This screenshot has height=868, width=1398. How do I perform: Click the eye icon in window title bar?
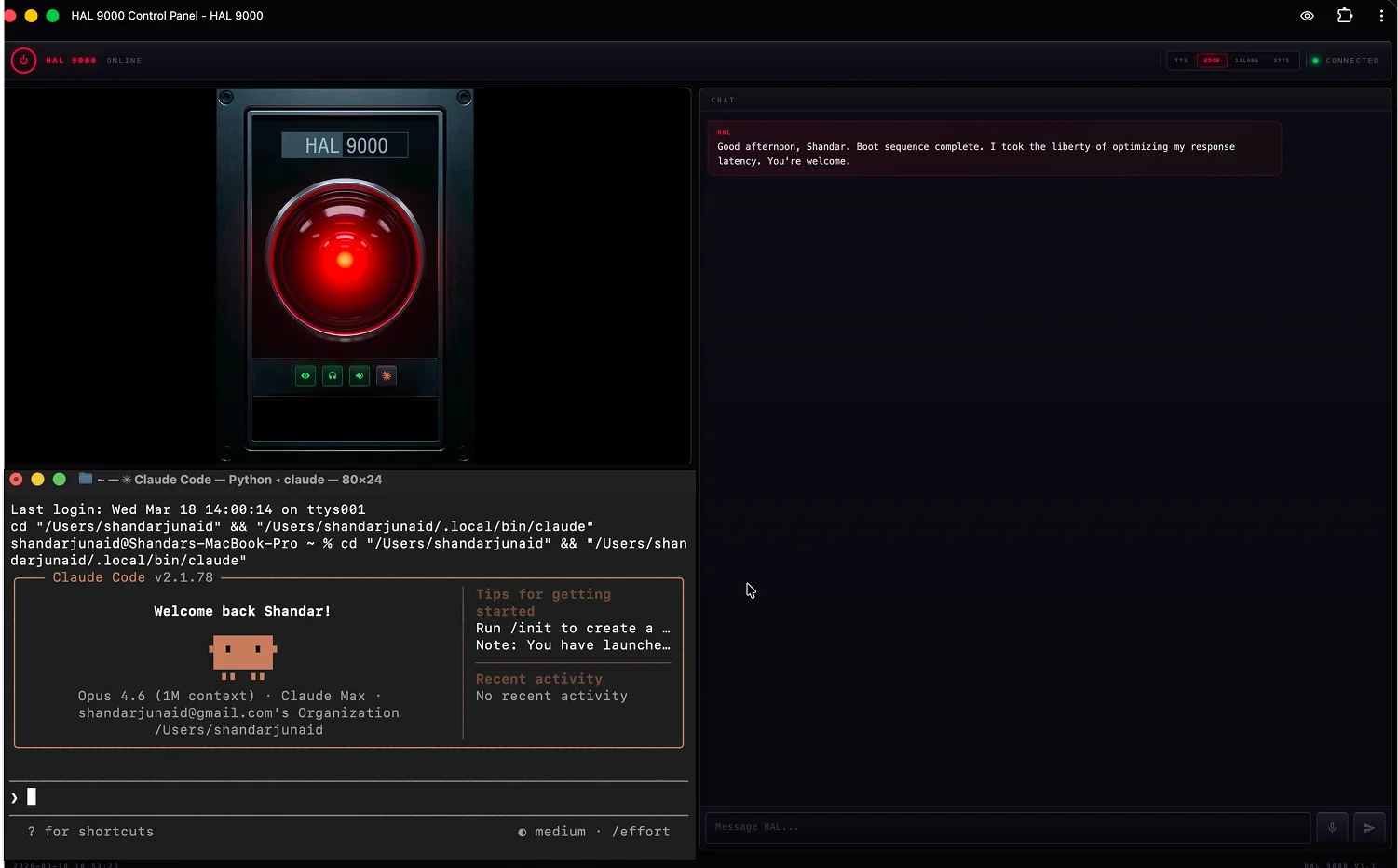tap(1308, 16)
